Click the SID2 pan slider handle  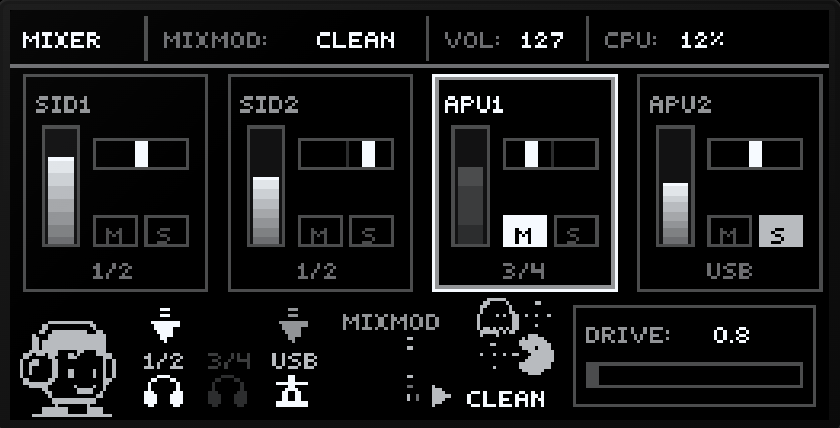[x=369, y=154]
